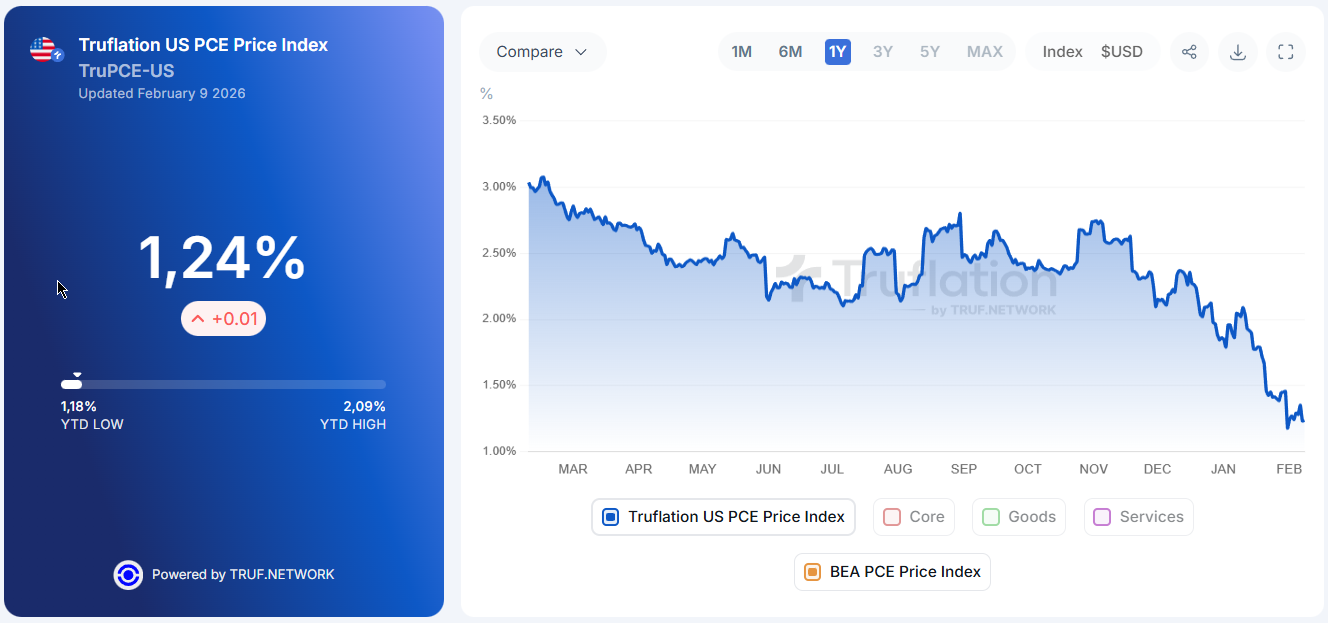Screen dimensions: 1328x623
Task: Click the Compare dropdown chevron arrow
Action: tap(581, 52)
